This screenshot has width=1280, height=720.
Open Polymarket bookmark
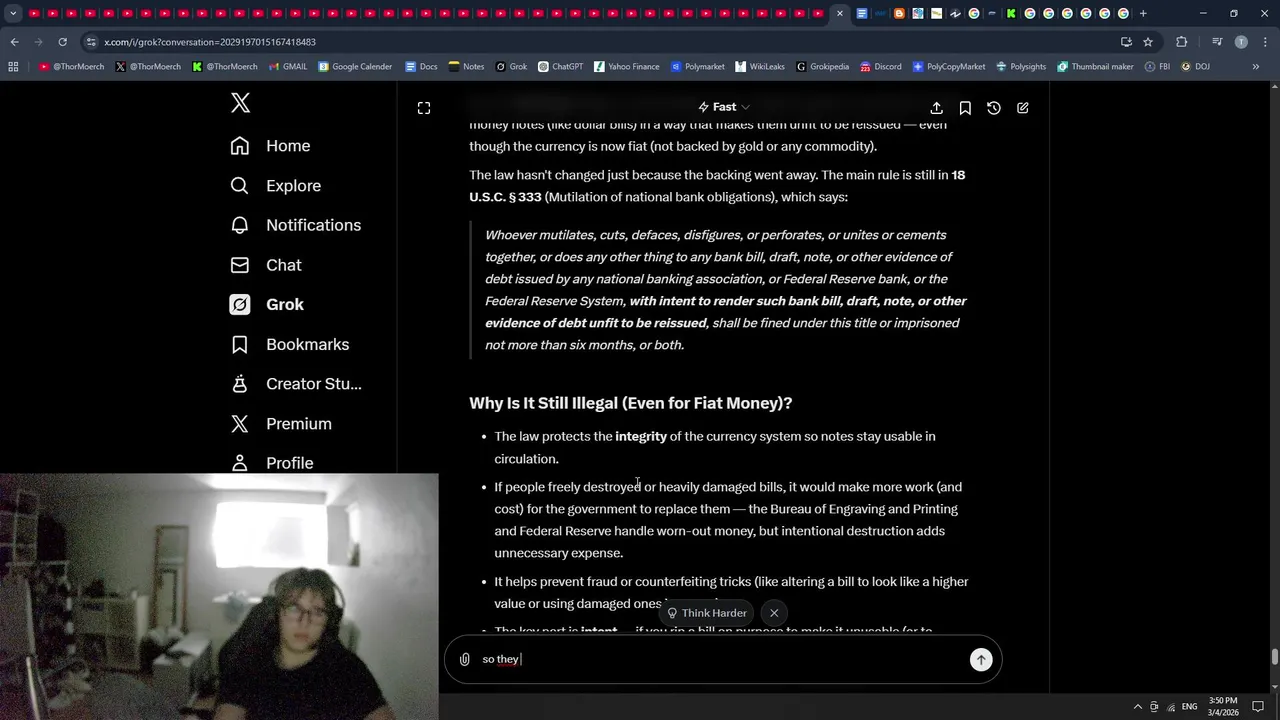point(697,67)
